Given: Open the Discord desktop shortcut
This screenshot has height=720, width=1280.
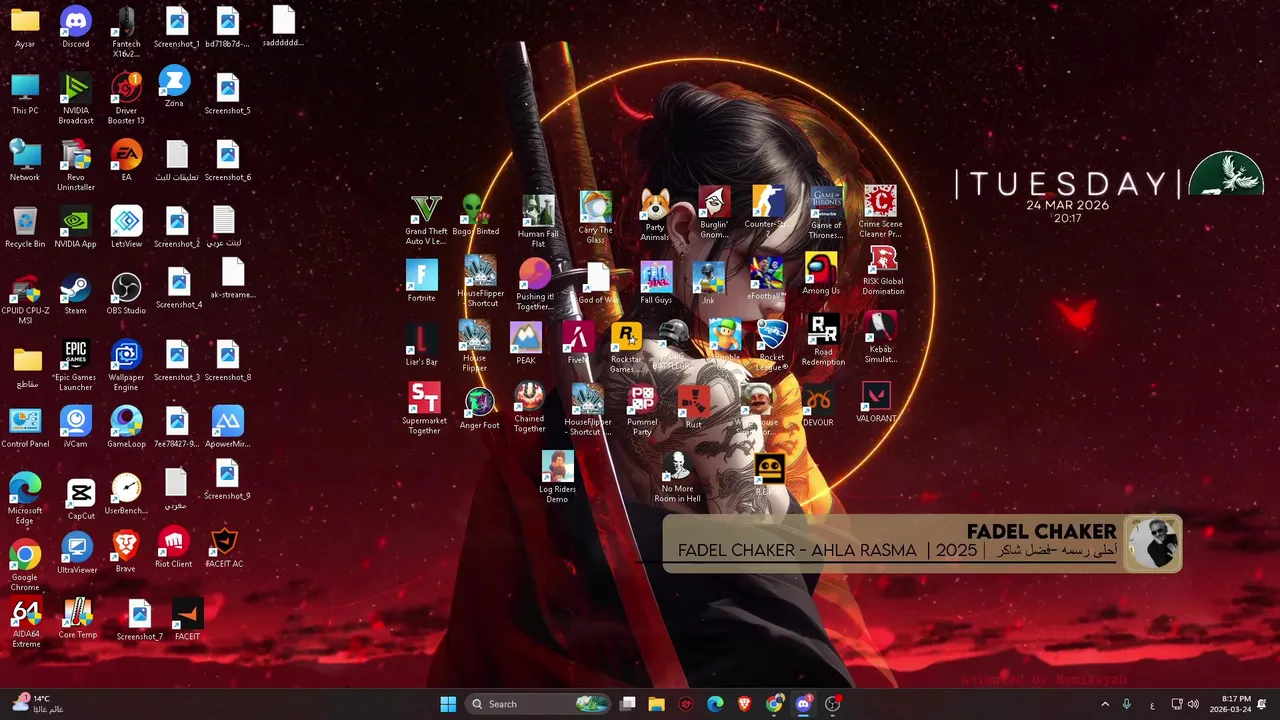Looking at the screenshot, I should coord(76,27).
